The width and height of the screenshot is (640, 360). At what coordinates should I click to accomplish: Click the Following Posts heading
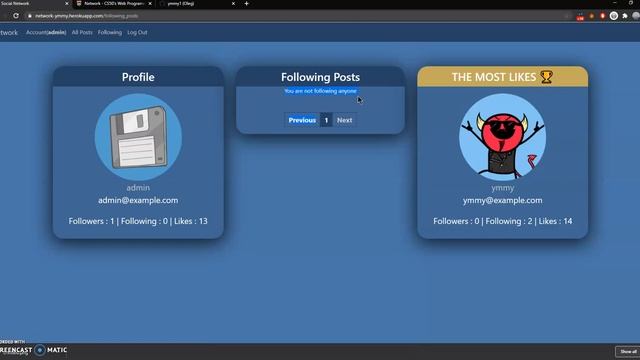pos(320,77)
